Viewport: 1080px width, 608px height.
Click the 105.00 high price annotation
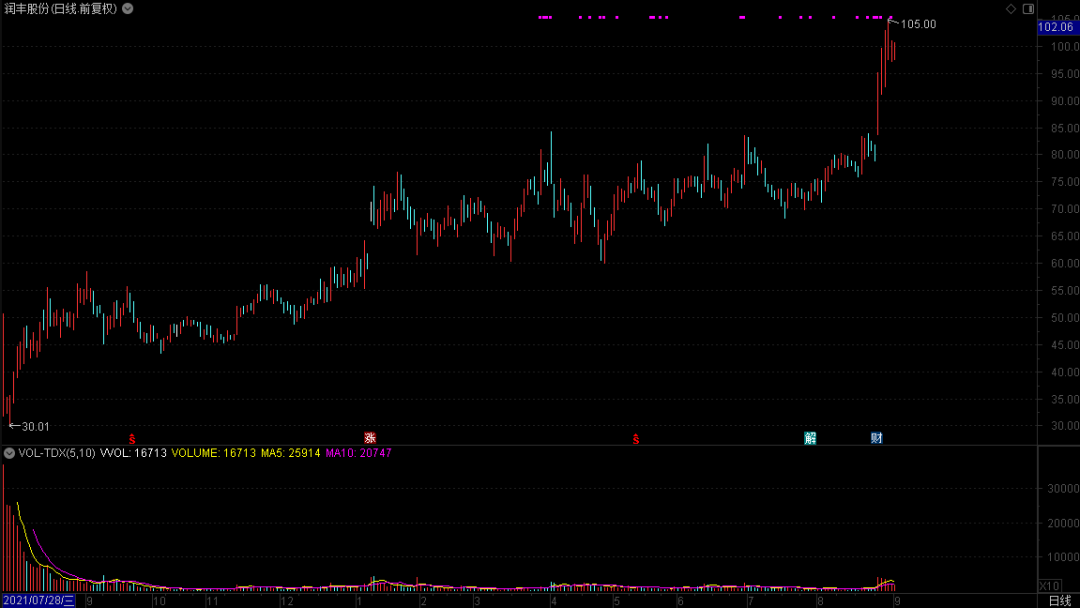click(918, 24)
